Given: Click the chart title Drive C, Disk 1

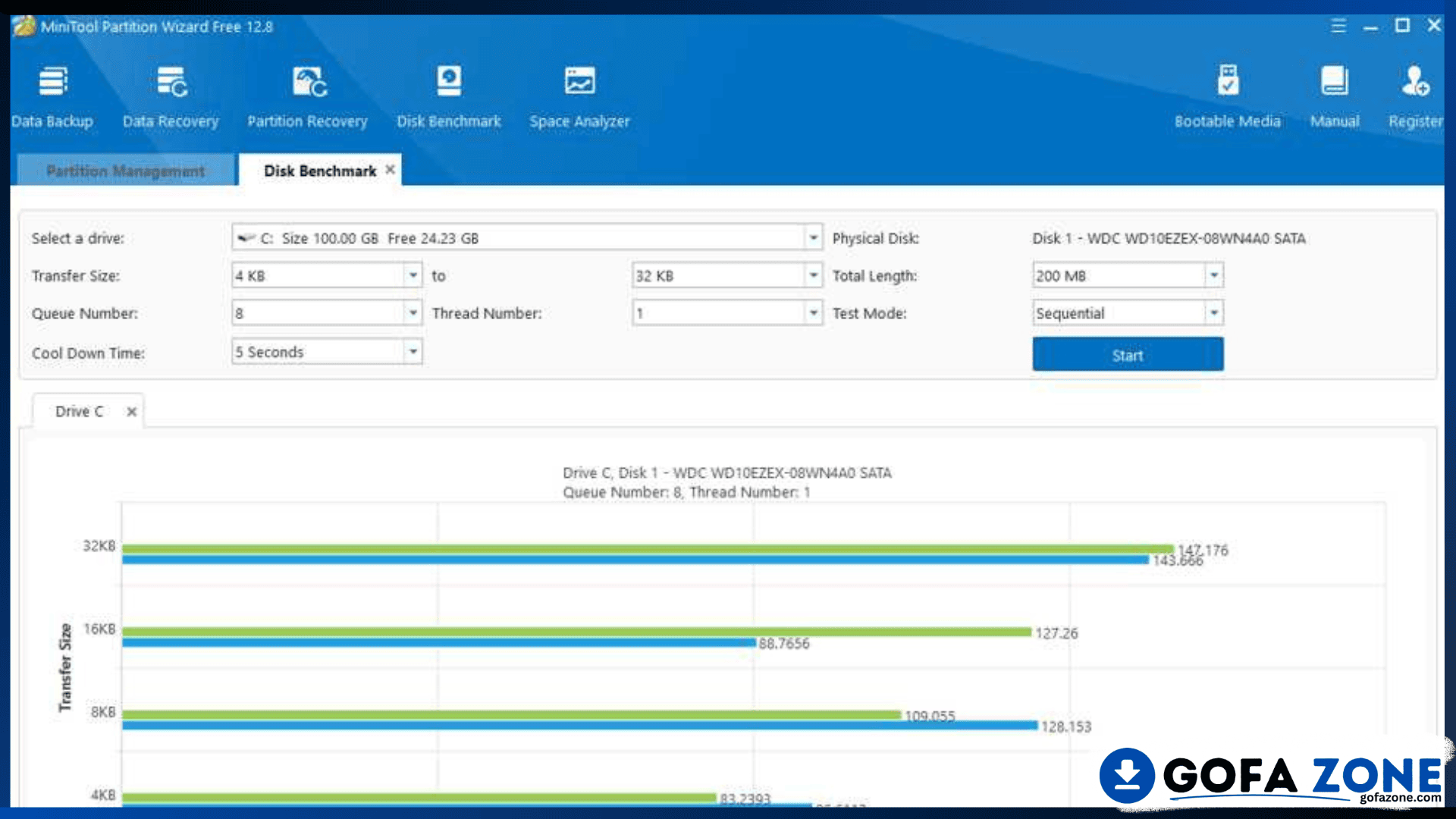Looking at the screenshot, I should point(726,472).
